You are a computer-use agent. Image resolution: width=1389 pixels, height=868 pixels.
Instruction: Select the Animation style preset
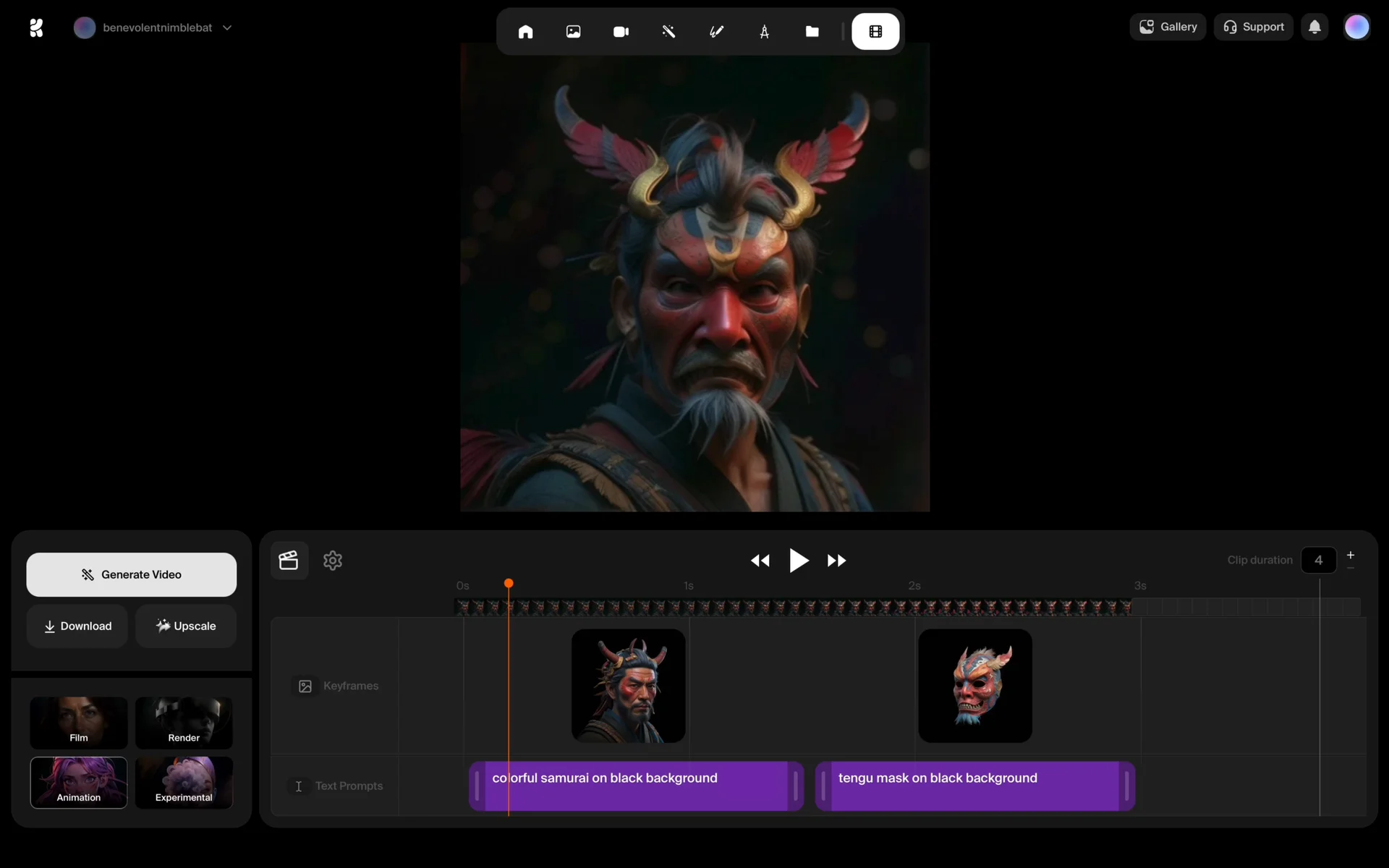coord(79,783)
